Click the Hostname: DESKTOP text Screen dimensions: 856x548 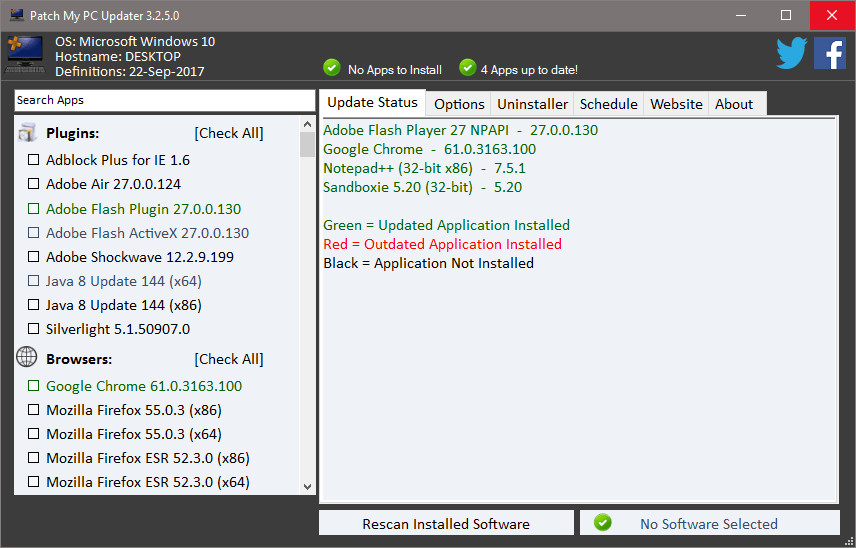pyautogui.click(x=117, y=56)
